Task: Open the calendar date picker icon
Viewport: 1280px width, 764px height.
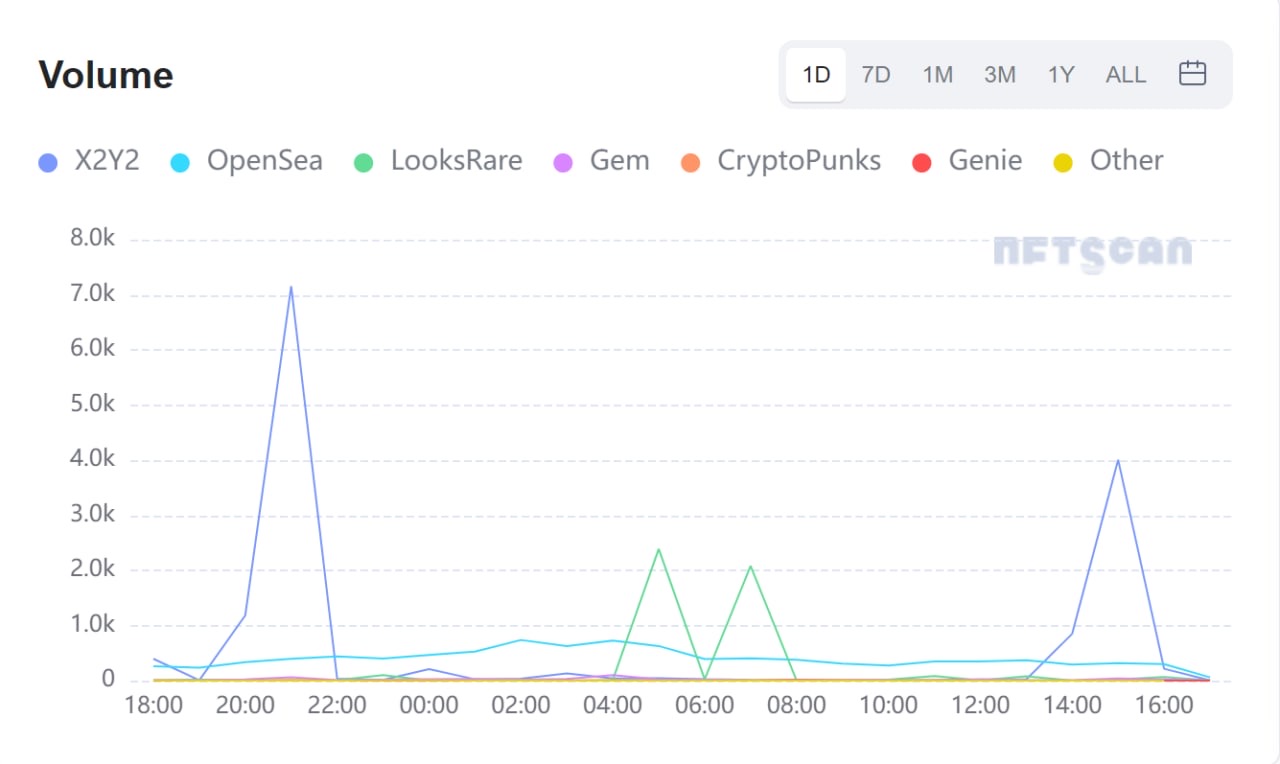Action: [1192, 74]
